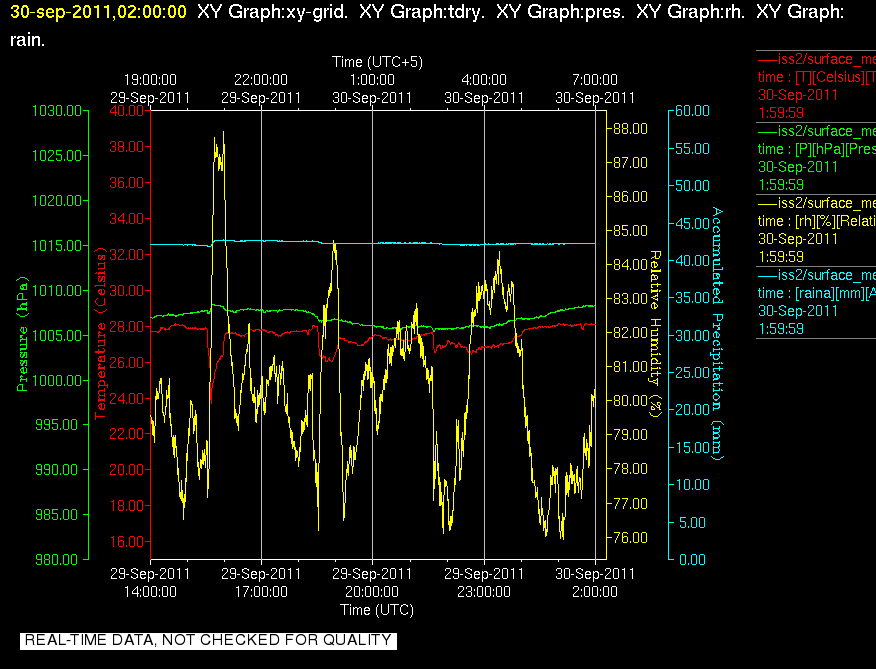Click the bottom axis label '2:00:00'
Image resolution: width=876 pixels, height=669 pixels.
click(595, 592)
